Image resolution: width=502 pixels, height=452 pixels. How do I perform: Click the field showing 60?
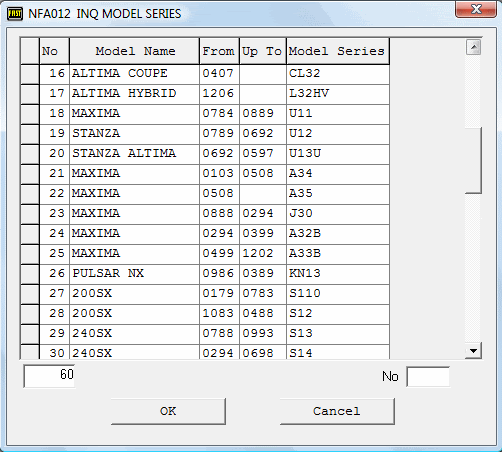pos(49,376)
